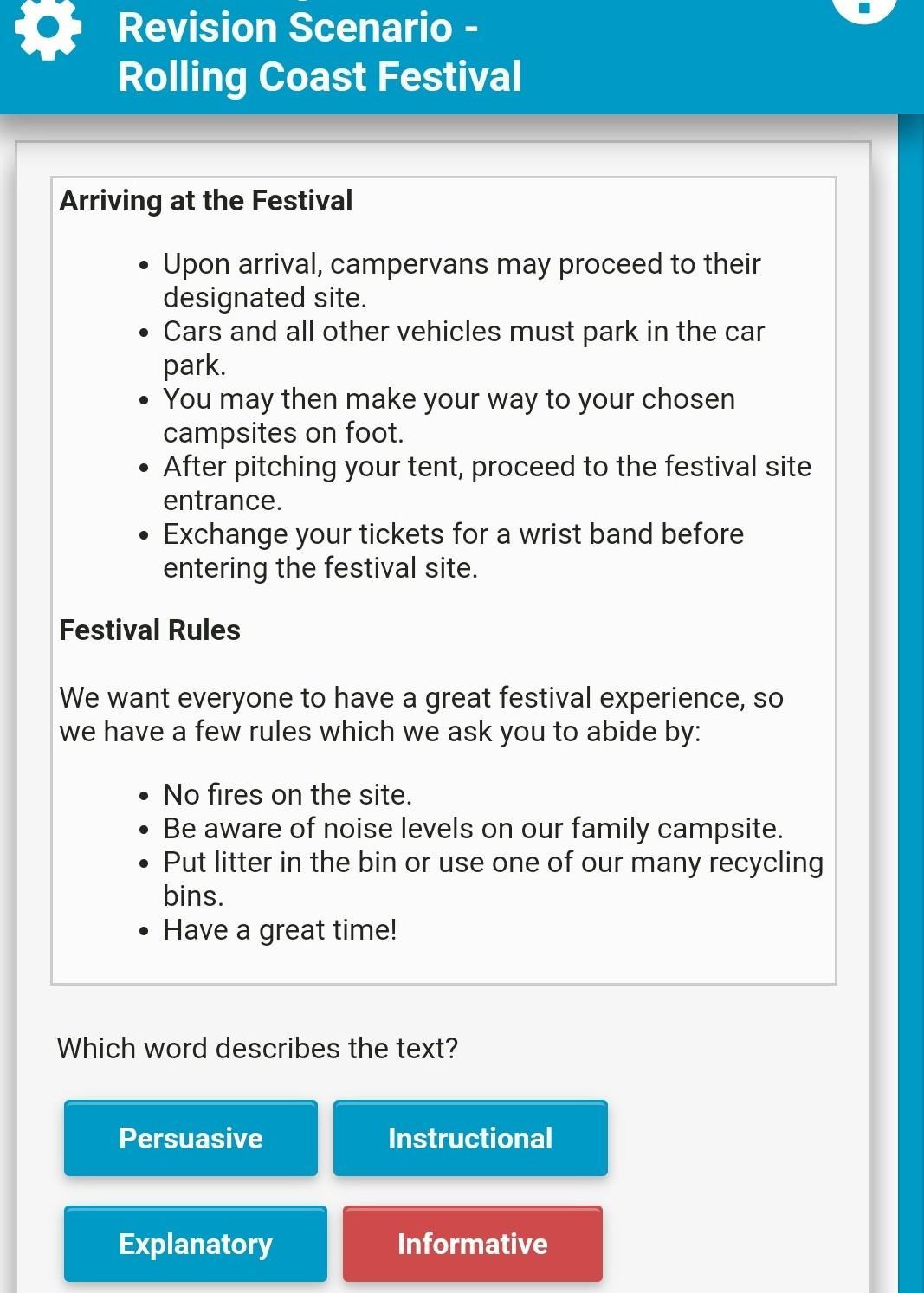Screen dimensions: 924x1293
Task: Click the bullet about campsites on foot
Action: tap(449, 415)
